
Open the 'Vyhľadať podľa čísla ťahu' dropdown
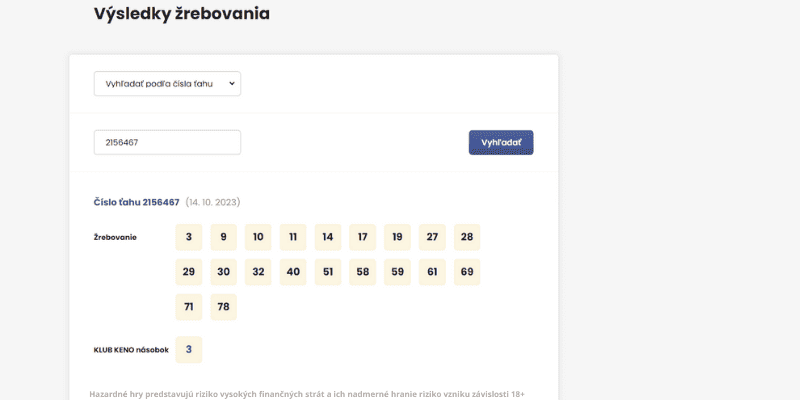point(167,84)
